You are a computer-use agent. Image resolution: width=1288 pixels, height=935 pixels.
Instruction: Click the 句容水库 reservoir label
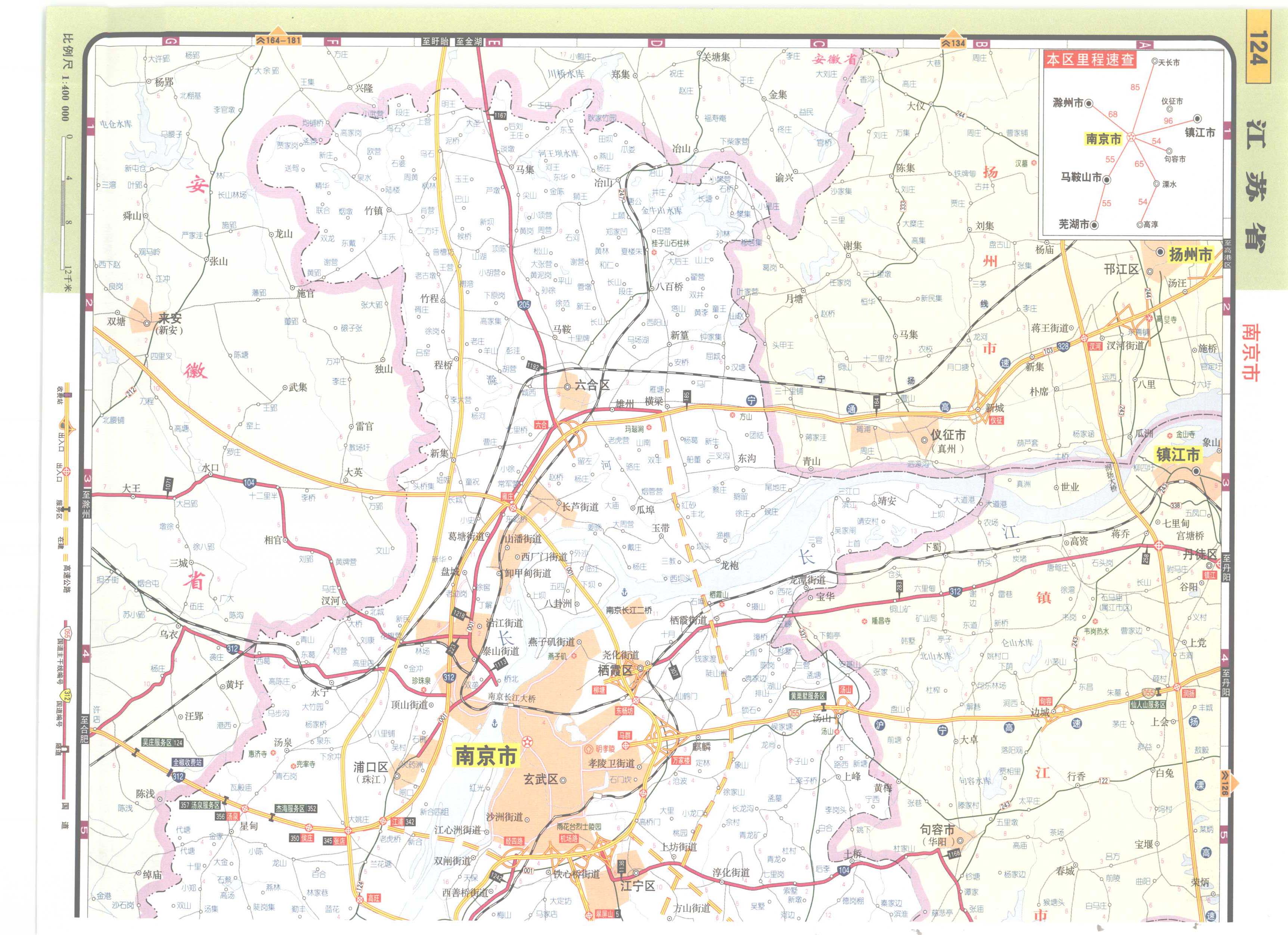[975, 781]
